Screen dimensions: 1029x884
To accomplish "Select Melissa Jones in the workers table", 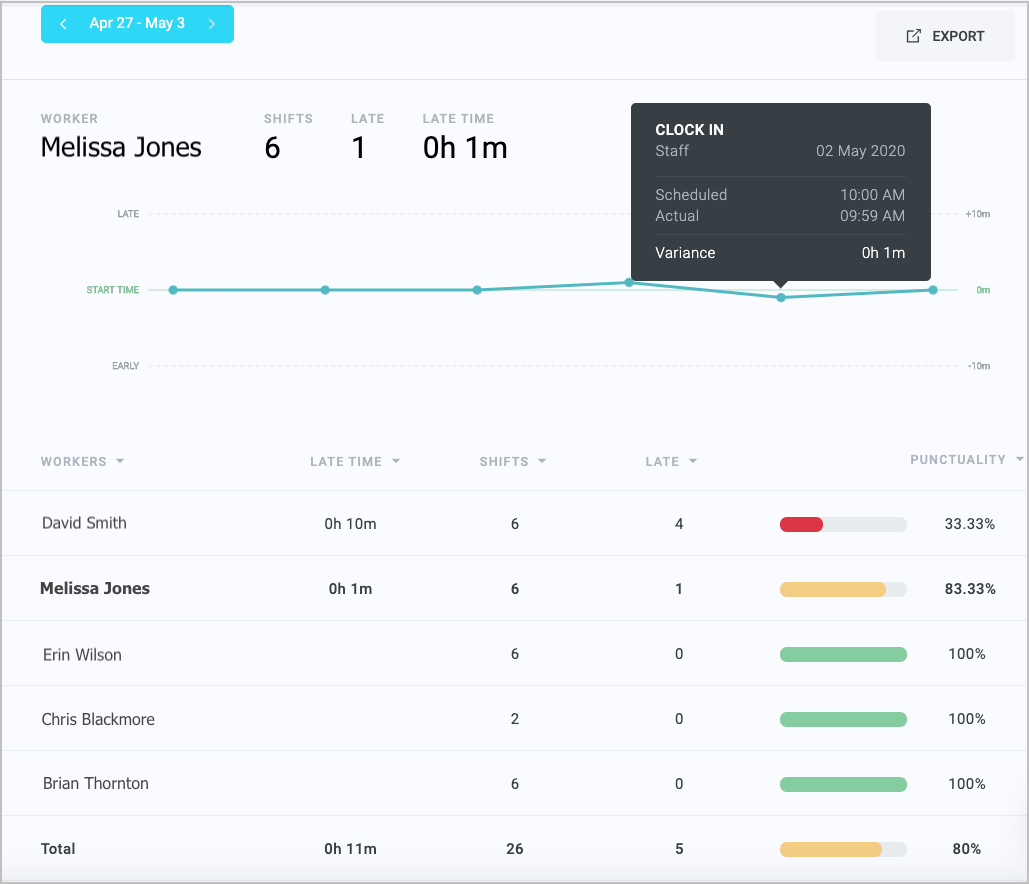I will point(95,589).
